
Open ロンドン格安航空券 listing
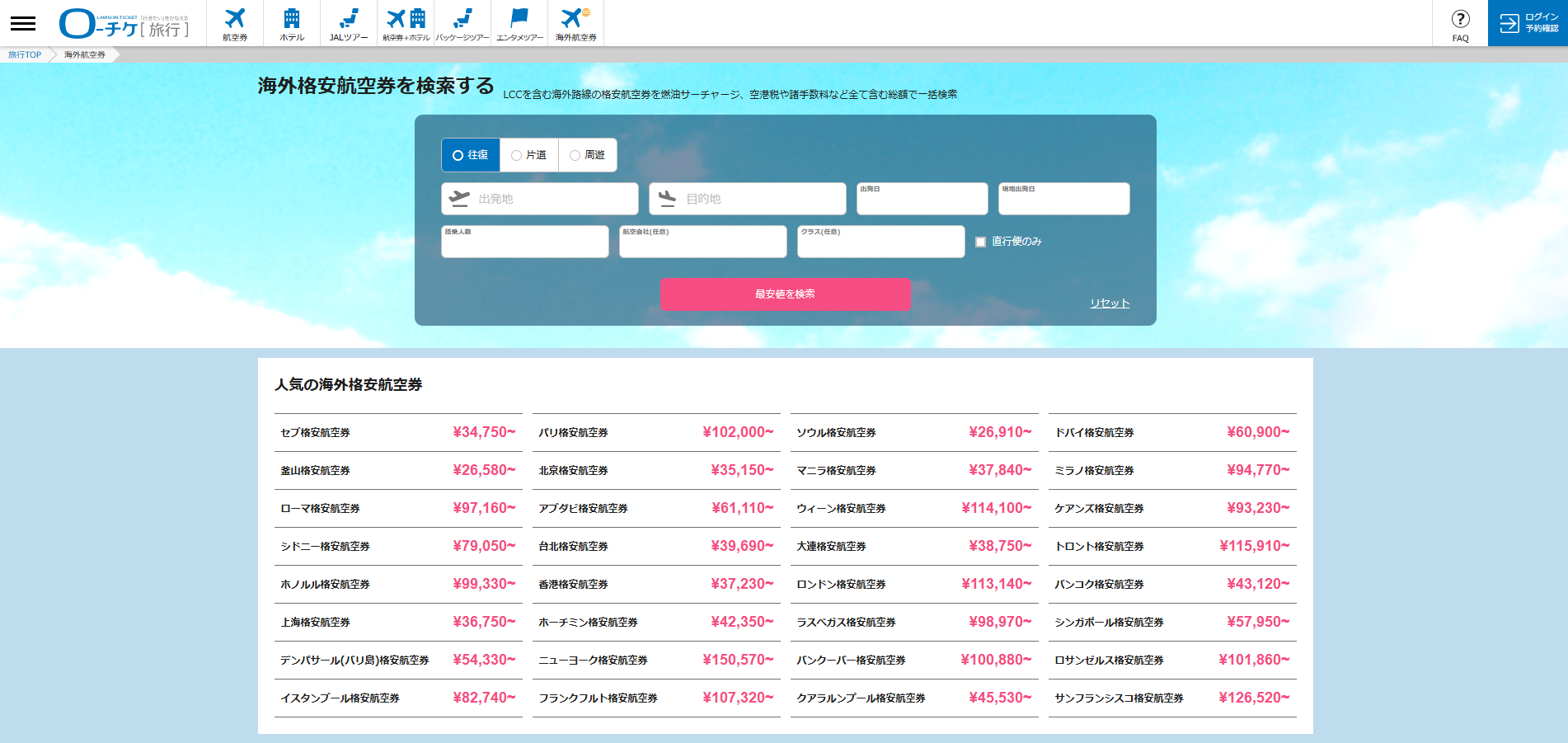coord(914,584)
